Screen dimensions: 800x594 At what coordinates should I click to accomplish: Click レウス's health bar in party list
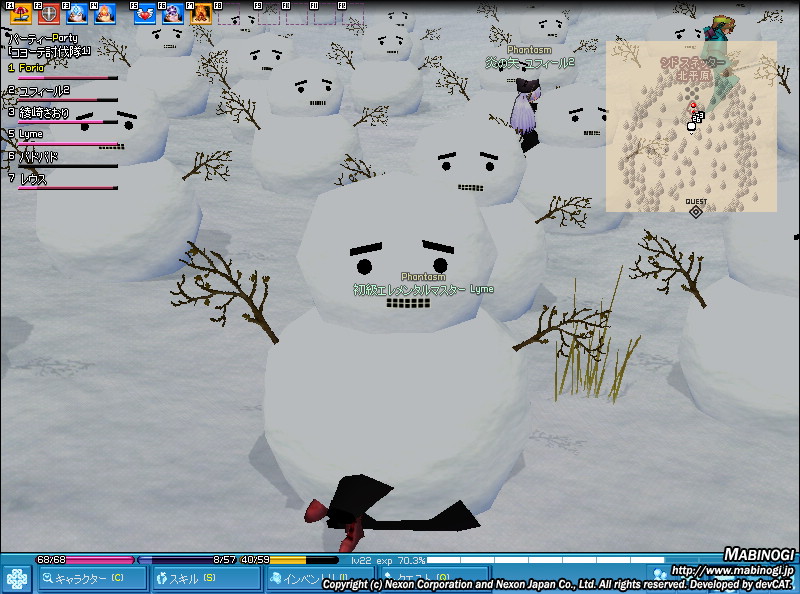pos(68,188)
